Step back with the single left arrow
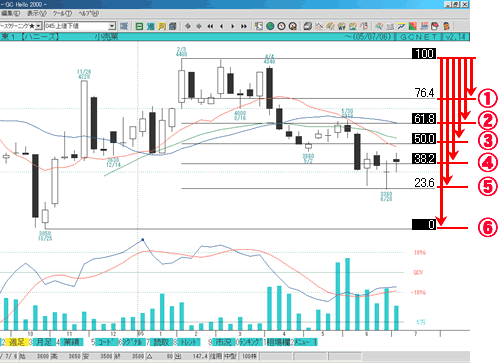 pos(221,26)
